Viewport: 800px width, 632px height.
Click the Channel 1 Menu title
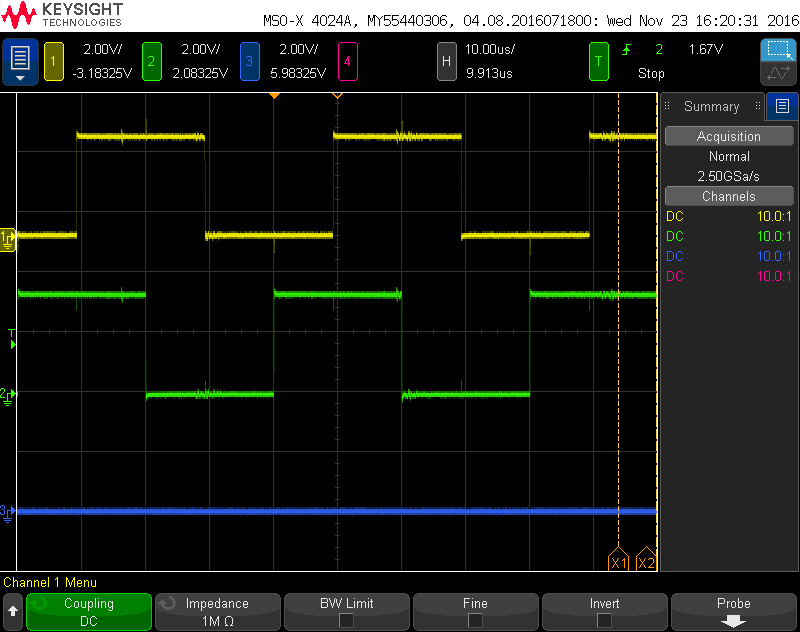coord(50,582)
